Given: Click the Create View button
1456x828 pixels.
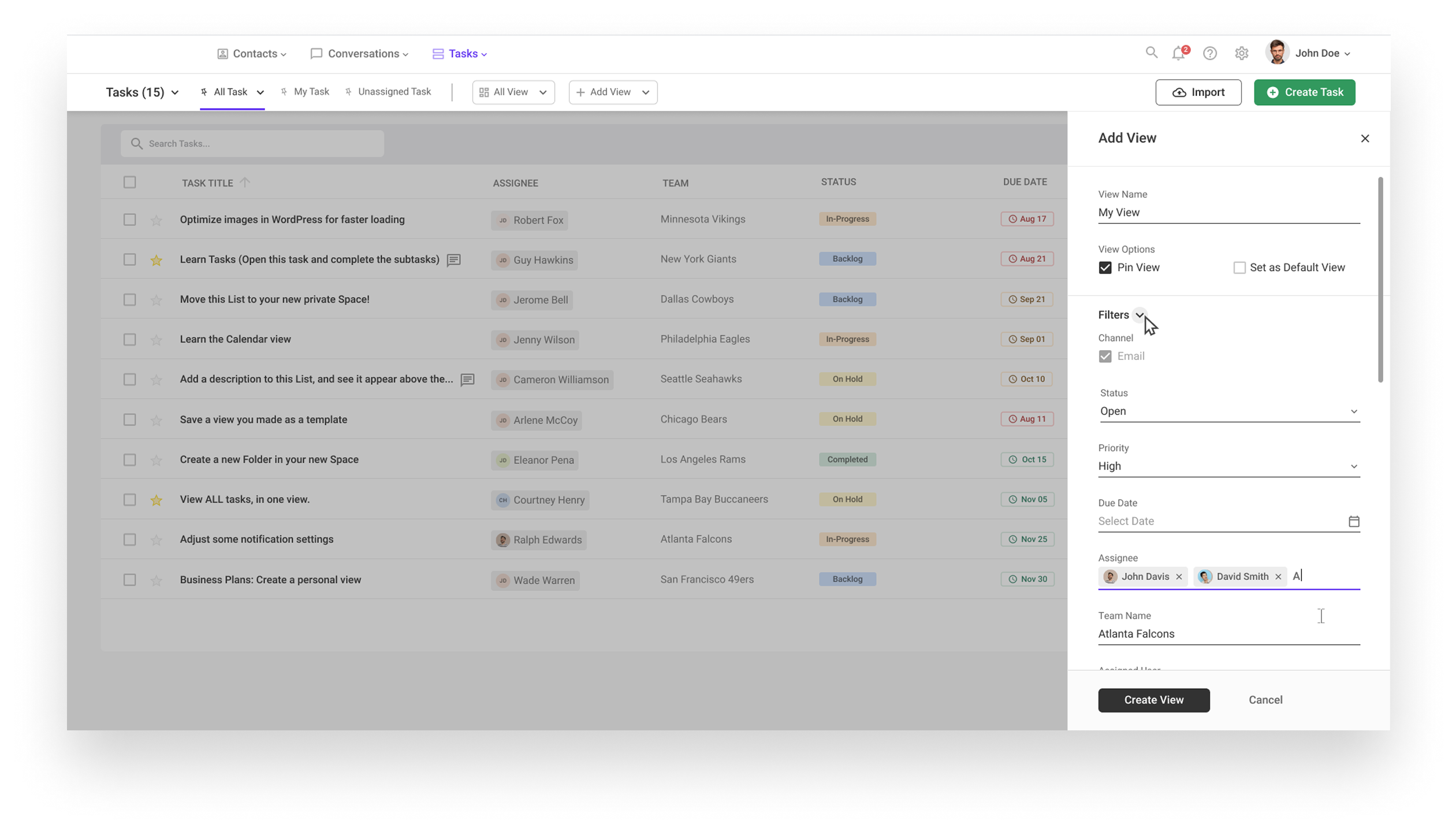Looking at the screenshot, I should pyautogui.click(x=1153, y=700).
